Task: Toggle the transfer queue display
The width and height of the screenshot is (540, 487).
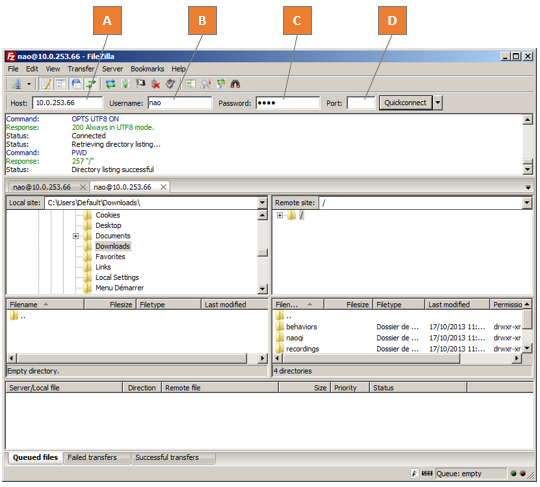Action: 91,84
